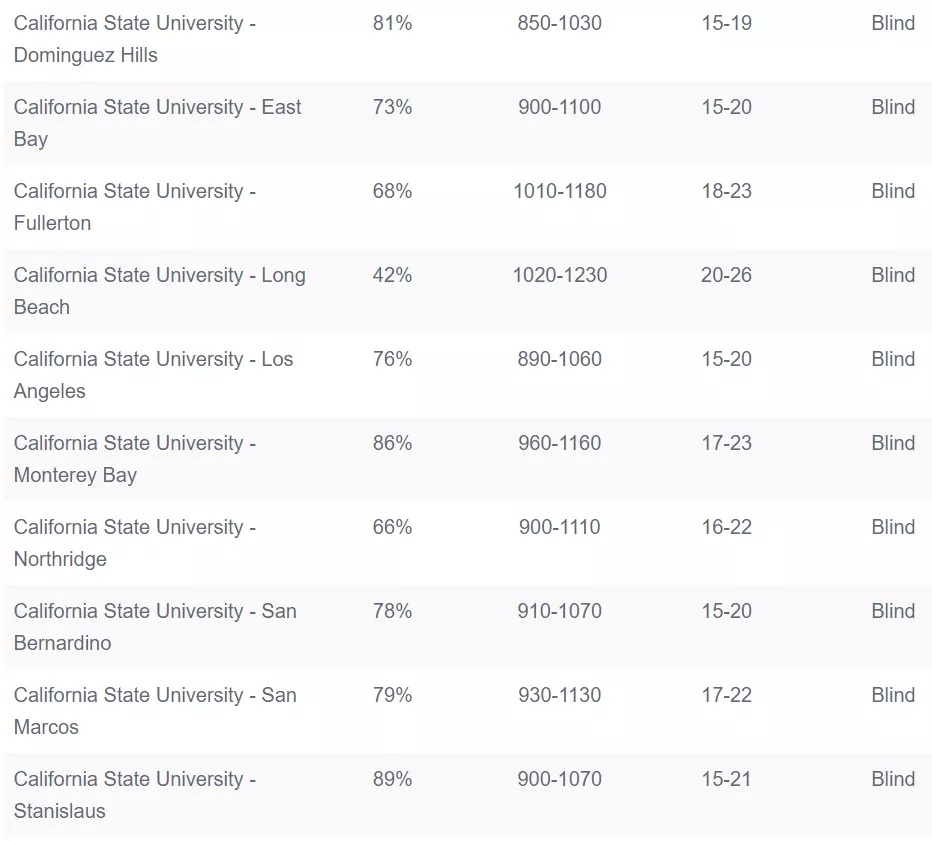Click the 89% acceptance rate value
The width and height of the screenshot is (932, 841).
[392, 779]
